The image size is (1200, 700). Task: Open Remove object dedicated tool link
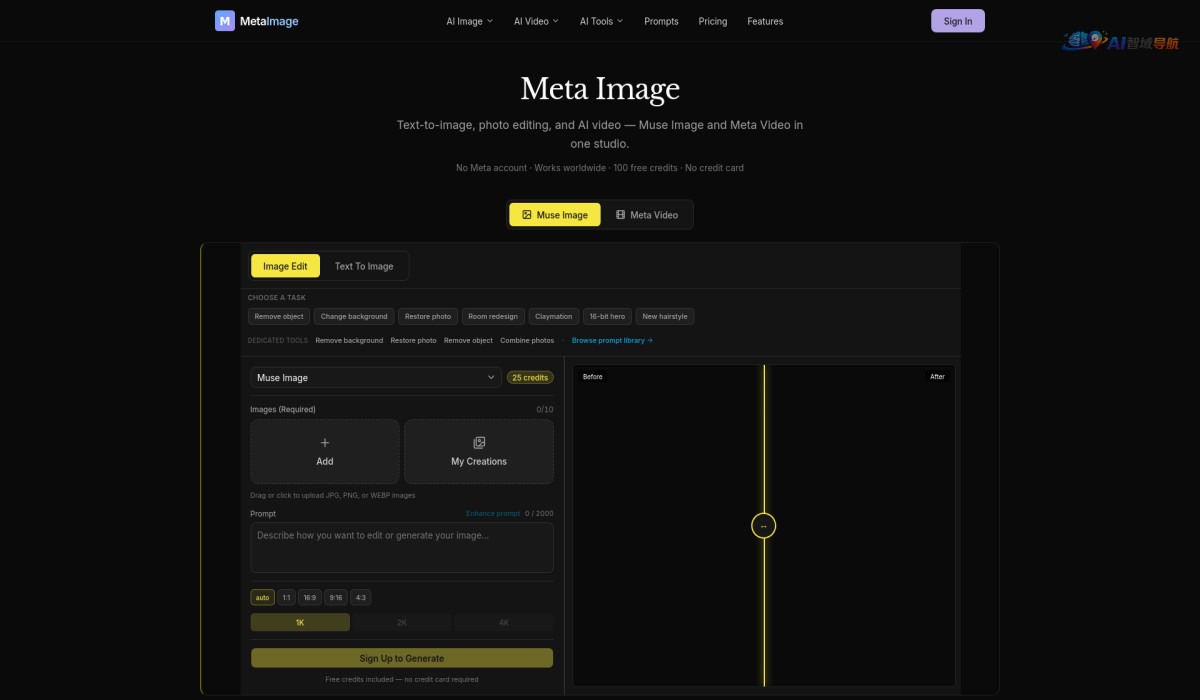point(468,340)
